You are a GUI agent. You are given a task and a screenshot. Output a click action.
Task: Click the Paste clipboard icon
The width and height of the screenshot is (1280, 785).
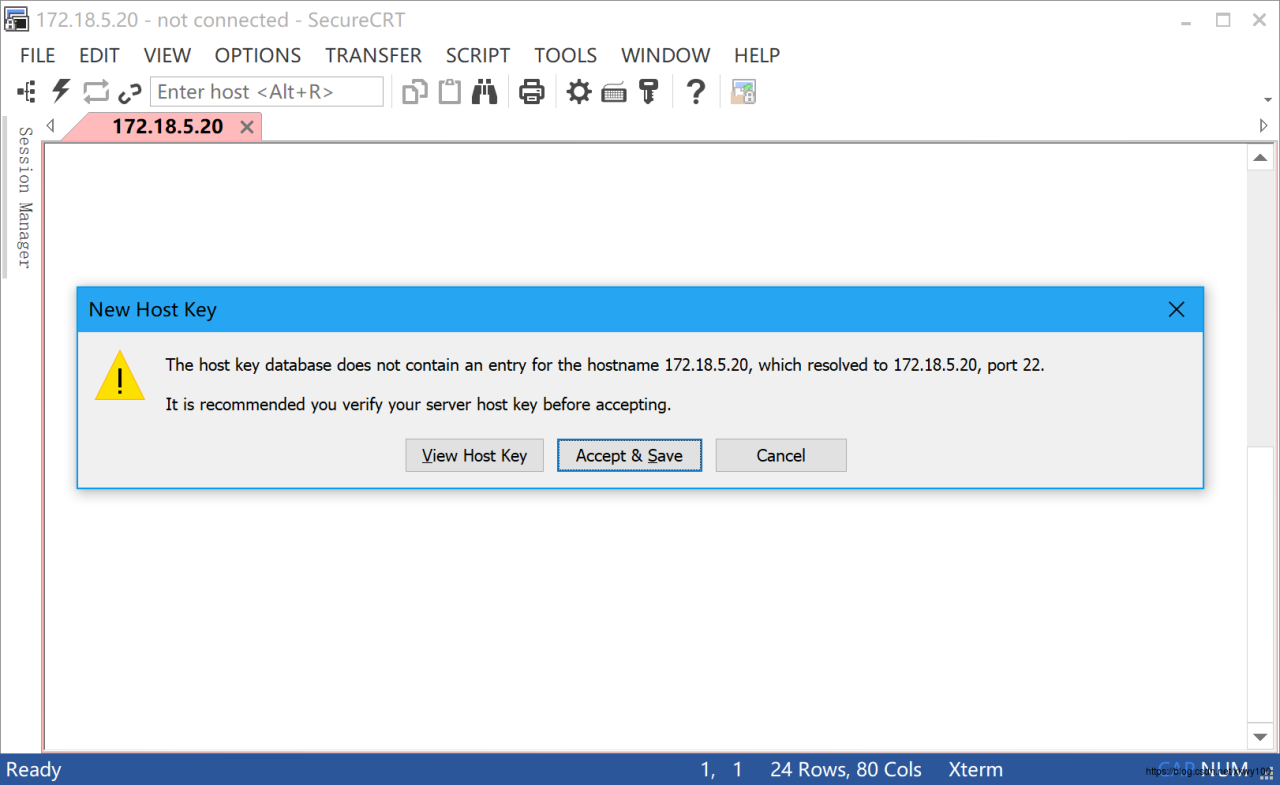449,91
